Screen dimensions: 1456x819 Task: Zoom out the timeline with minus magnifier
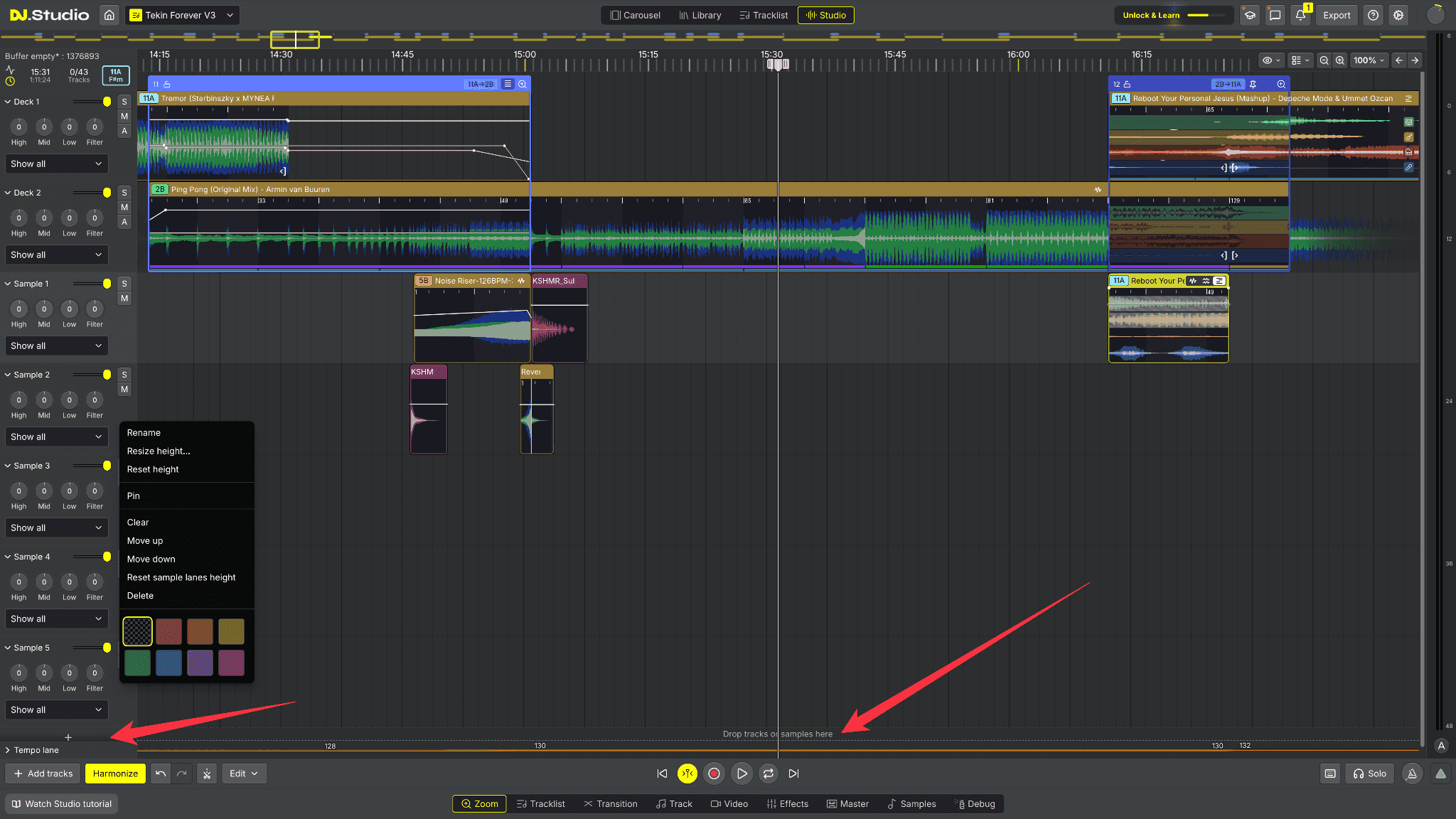[x=1324, y=60]
